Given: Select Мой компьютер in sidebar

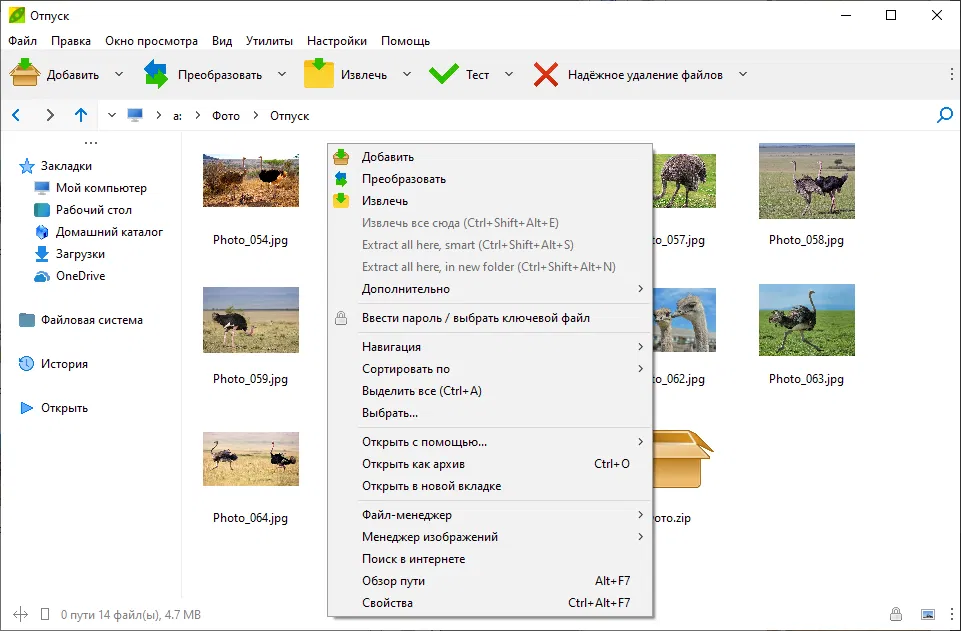Looking at the screenshot, I should click(x=101, y=188).
